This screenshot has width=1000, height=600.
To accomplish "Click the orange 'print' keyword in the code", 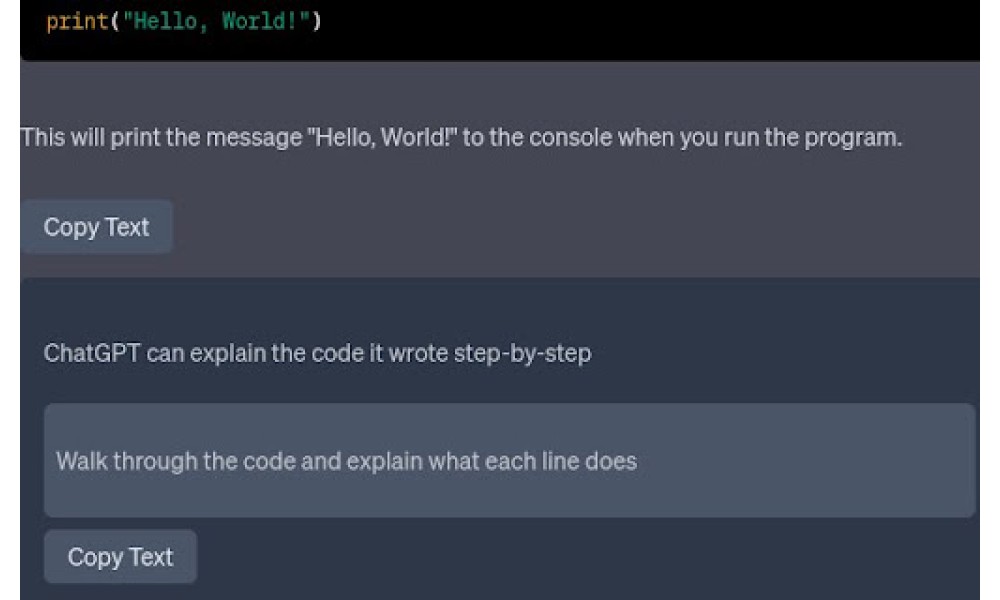I will pos(77,21).
